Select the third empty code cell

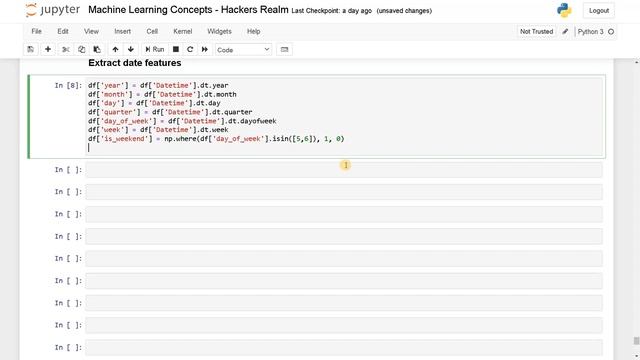point(344,214)
